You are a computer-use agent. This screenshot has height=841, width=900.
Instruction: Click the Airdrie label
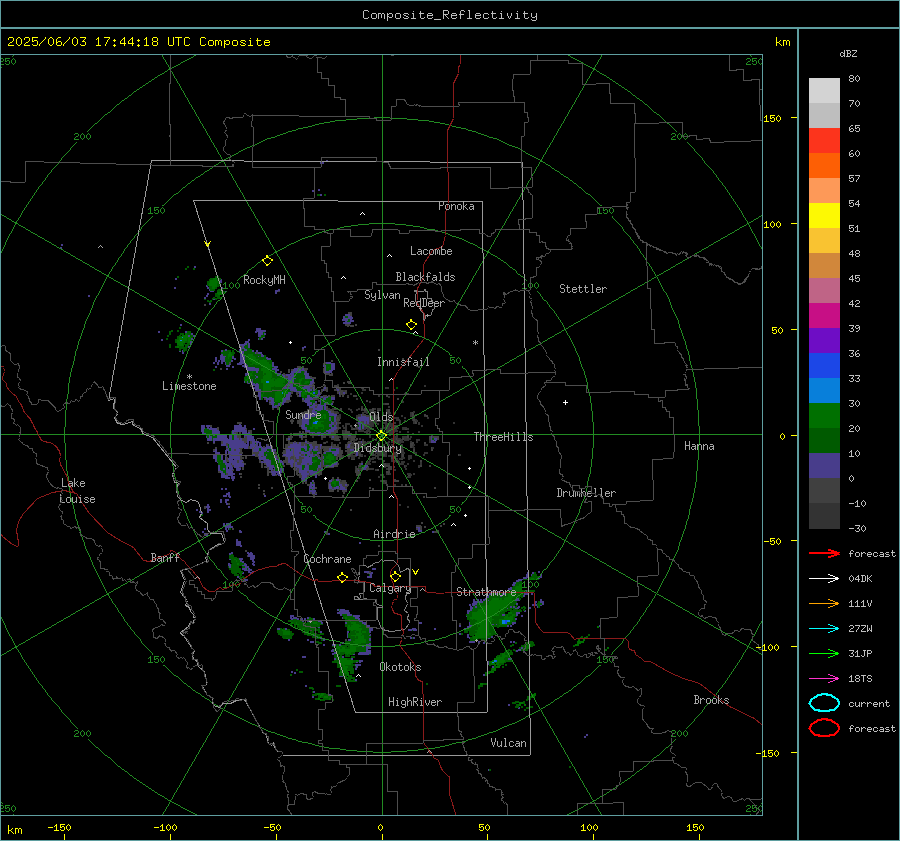(x=394, y=534)
